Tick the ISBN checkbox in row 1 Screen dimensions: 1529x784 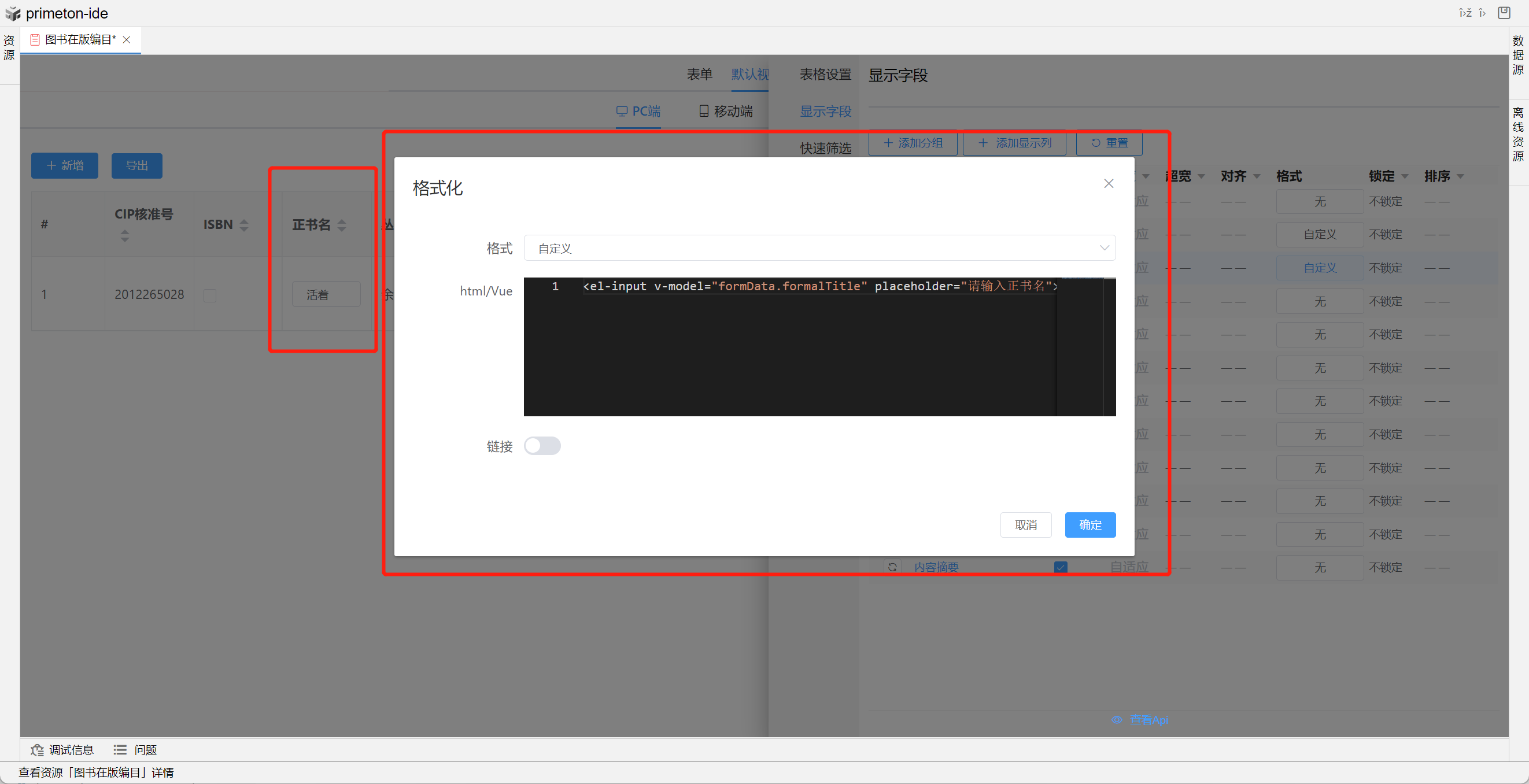tap(209, 295)
